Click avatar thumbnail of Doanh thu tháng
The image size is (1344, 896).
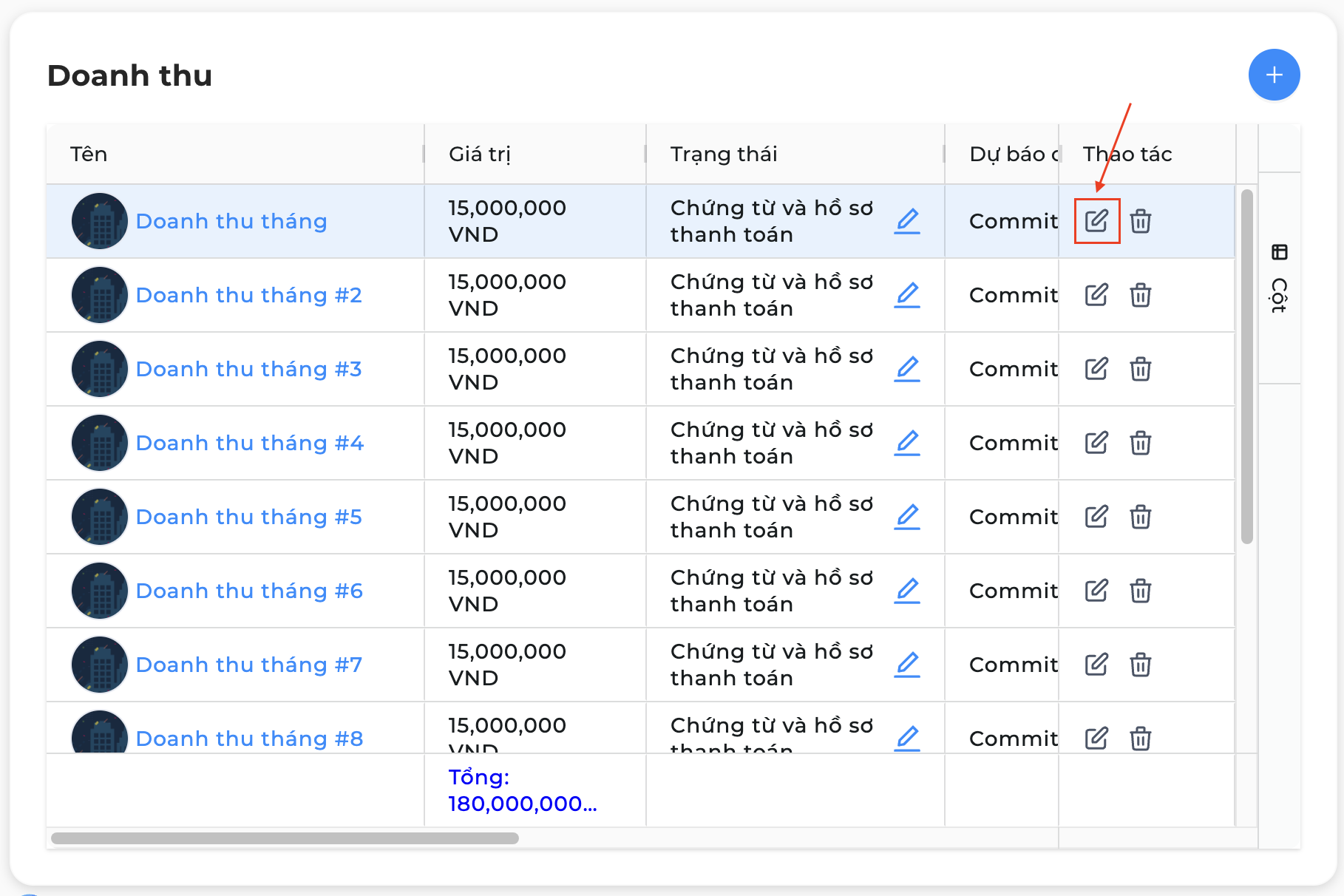pos(100,221)
